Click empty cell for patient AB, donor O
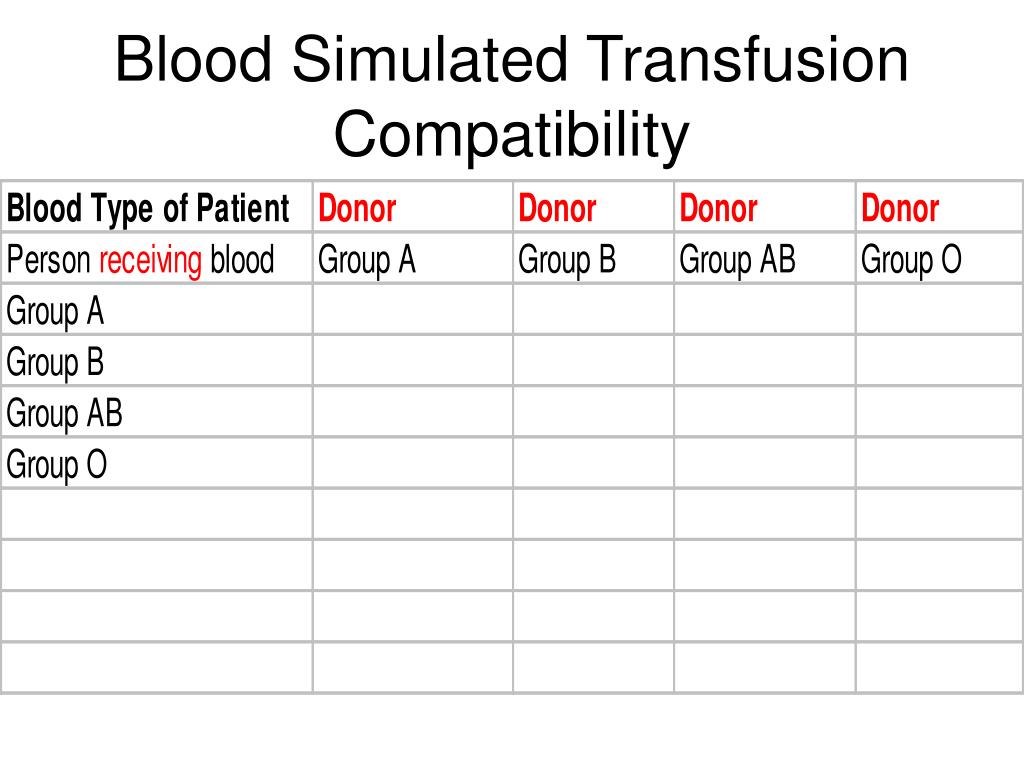The height and width of the screenshot is (768, 1024). (x=939, y=412)
